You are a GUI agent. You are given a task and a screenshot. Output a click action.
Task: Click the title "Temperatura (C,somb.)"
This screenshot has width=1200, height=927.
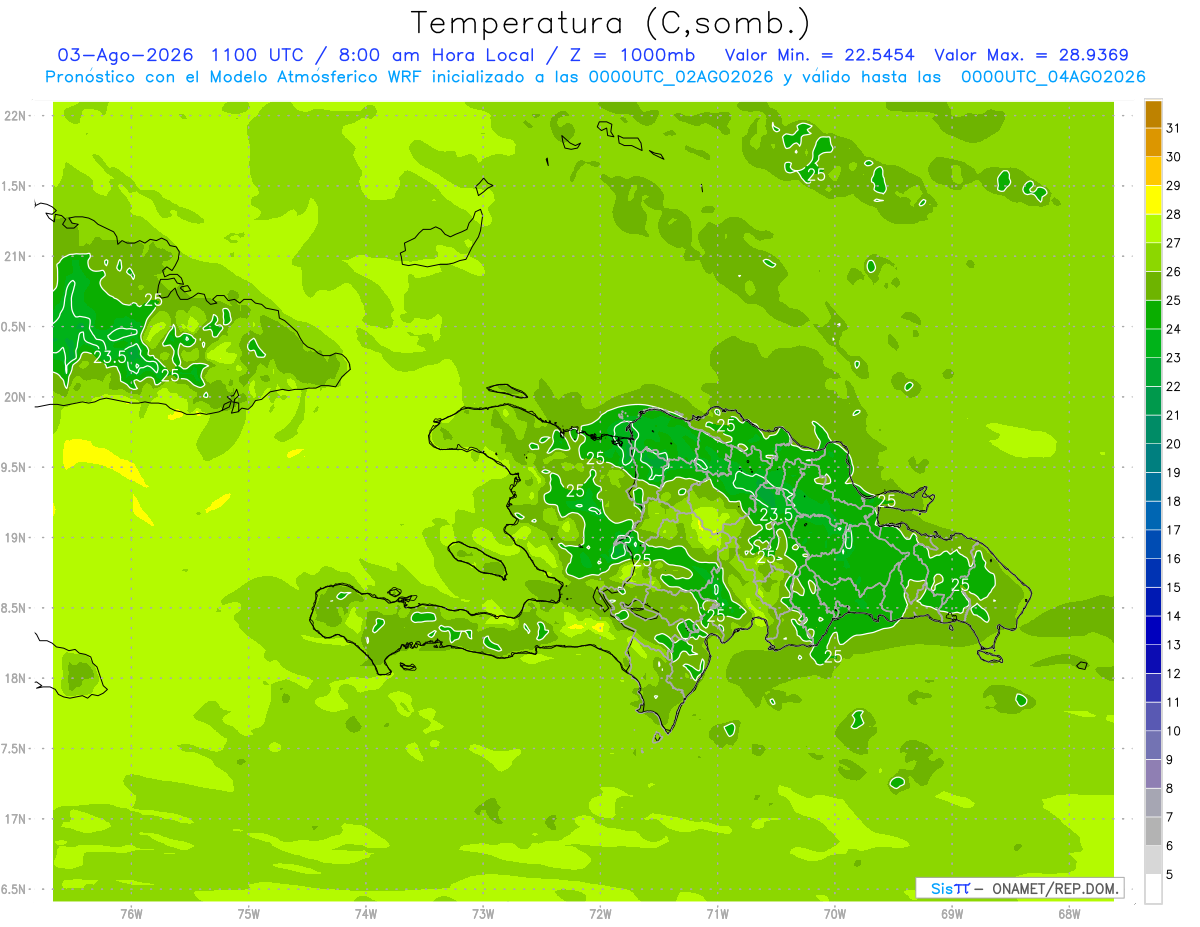tap(610, 23)
